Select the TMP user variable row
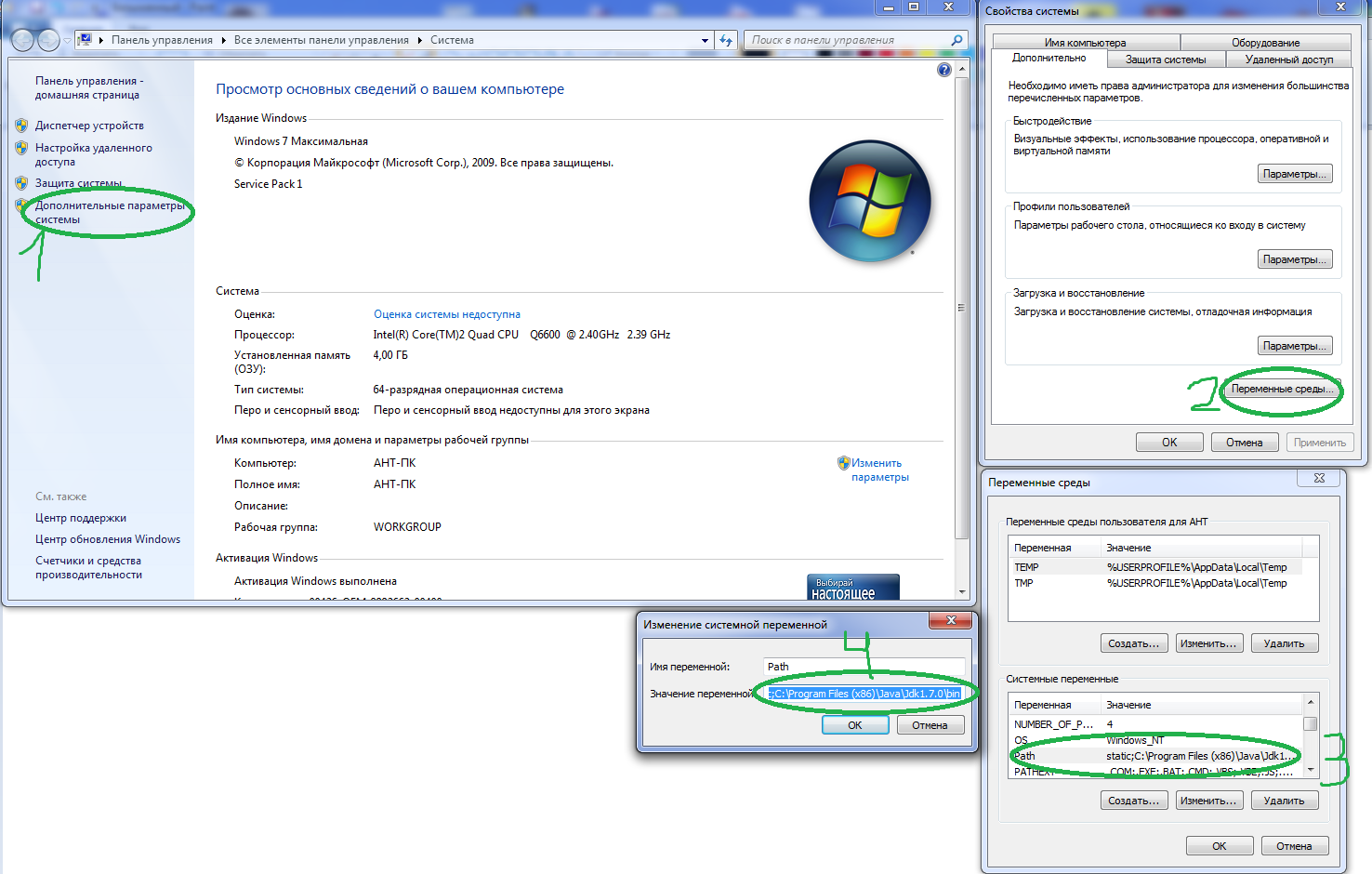The height and width of the screenshot is (874, 1372). click(x=1155, y=583)
